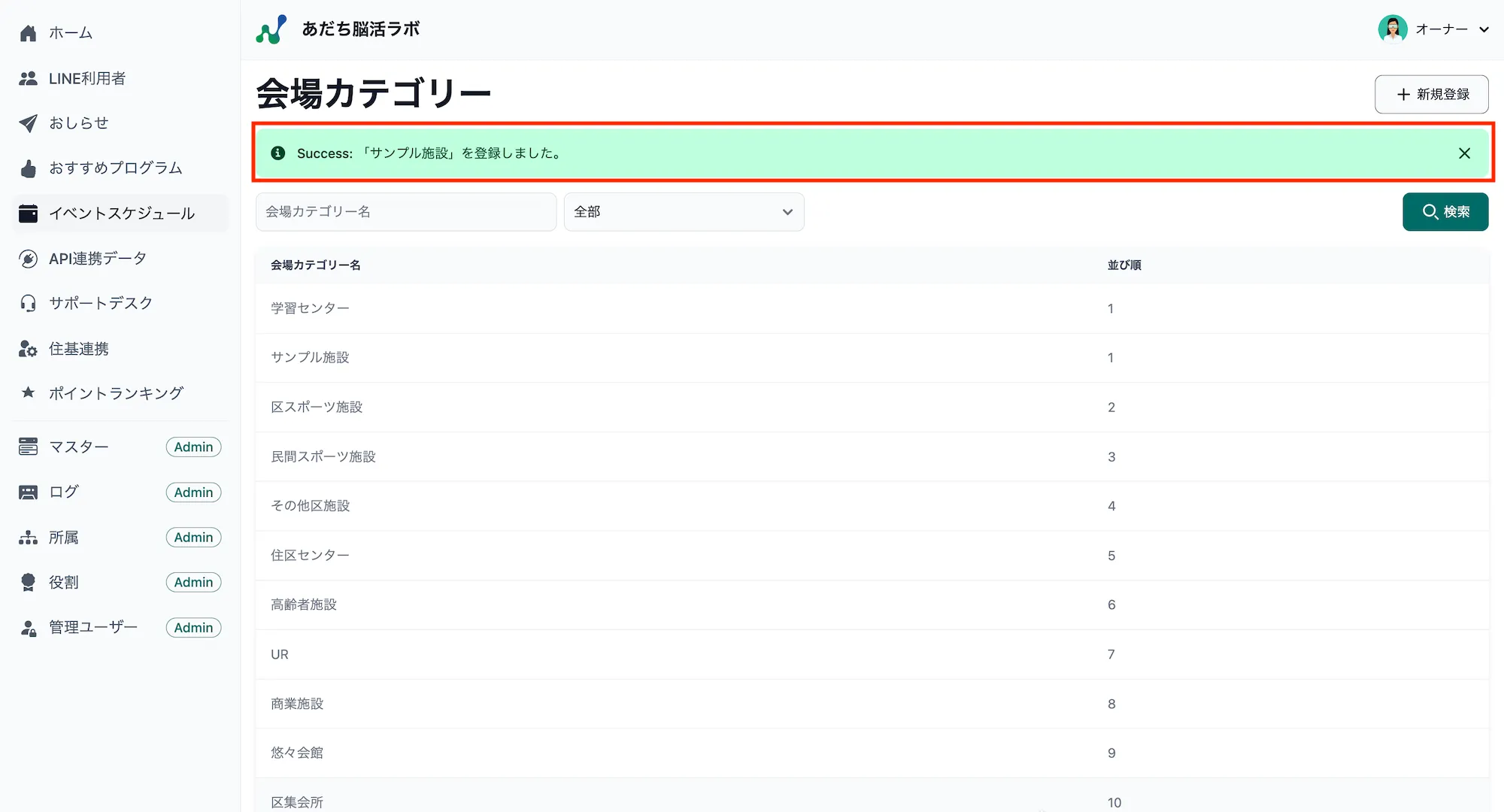Open ログ via its chat icon
The width and height of the screenshot is (1504, 812).
tap(29, 492)
